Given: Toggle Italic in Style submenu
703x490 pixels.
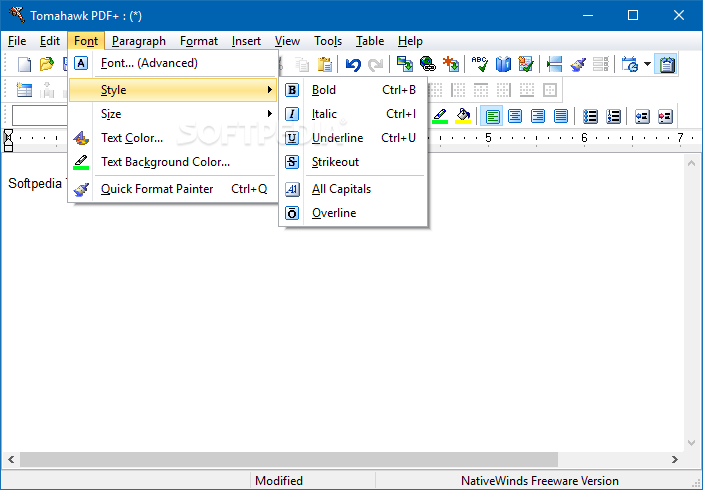Looking at the screenshot, I should (353, 114).
